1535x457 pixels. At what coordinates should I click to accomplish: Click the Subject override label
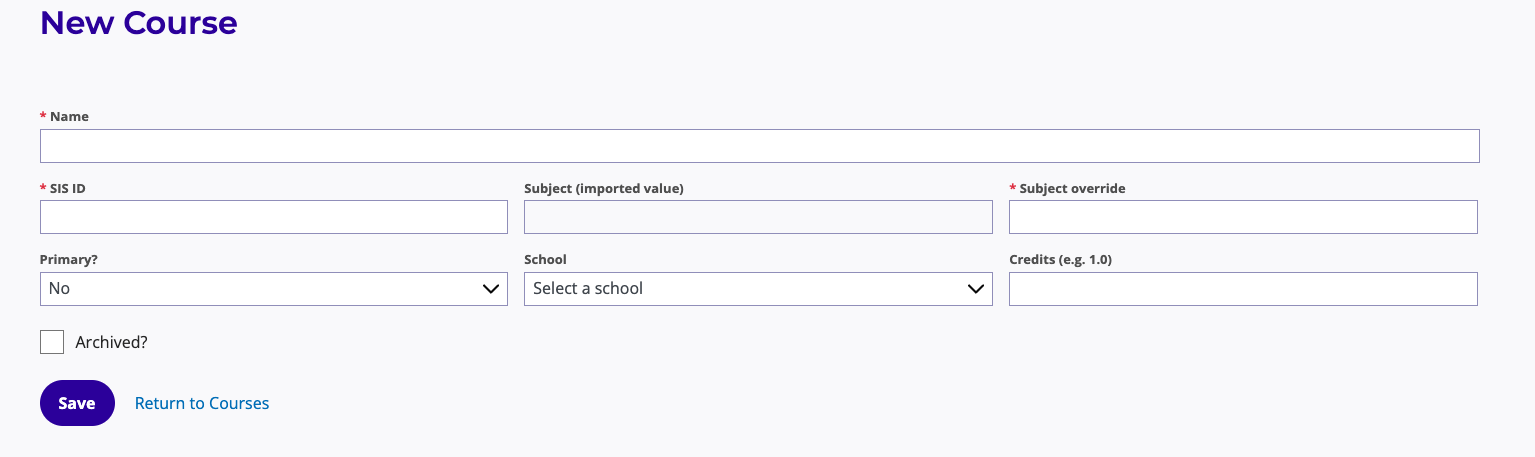[x=1072, y=188]
